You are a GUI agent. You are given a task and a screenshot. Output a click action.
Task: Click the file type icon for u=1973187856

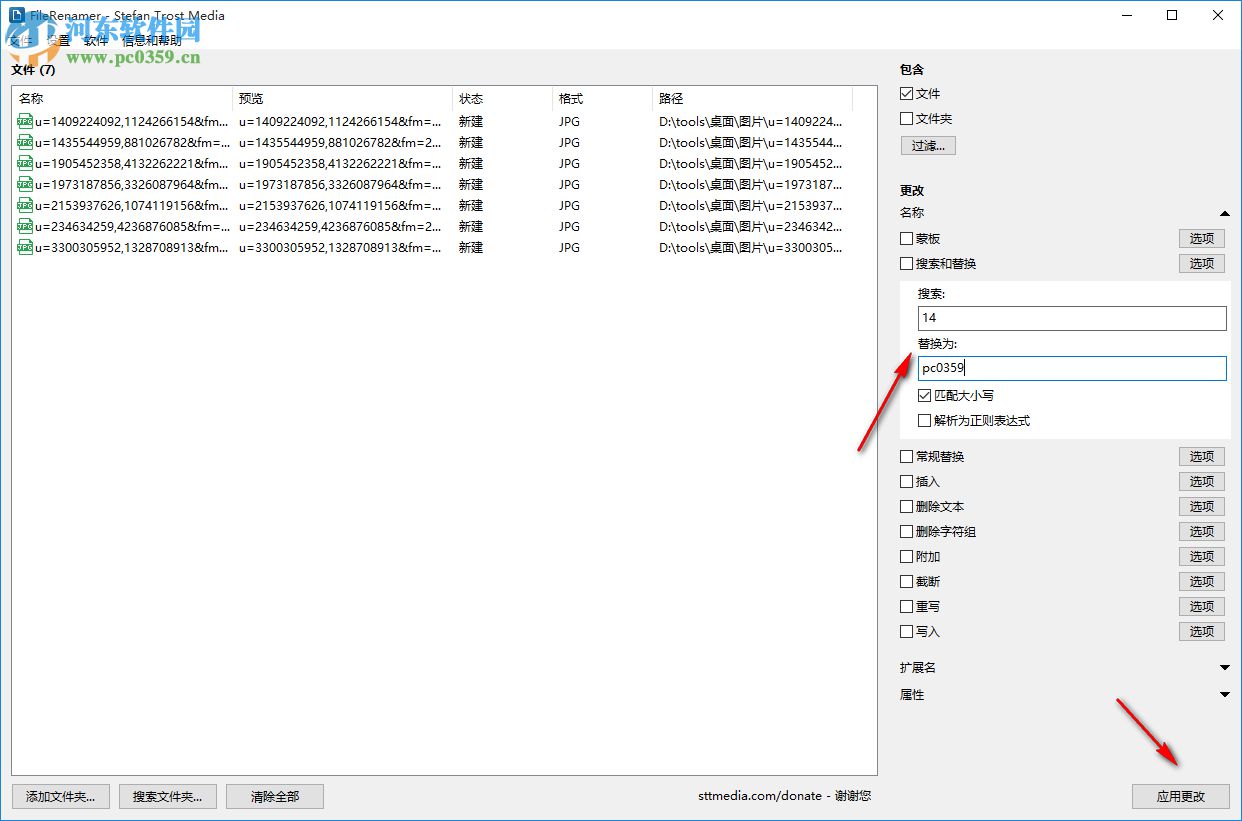[x=24, y=184]
